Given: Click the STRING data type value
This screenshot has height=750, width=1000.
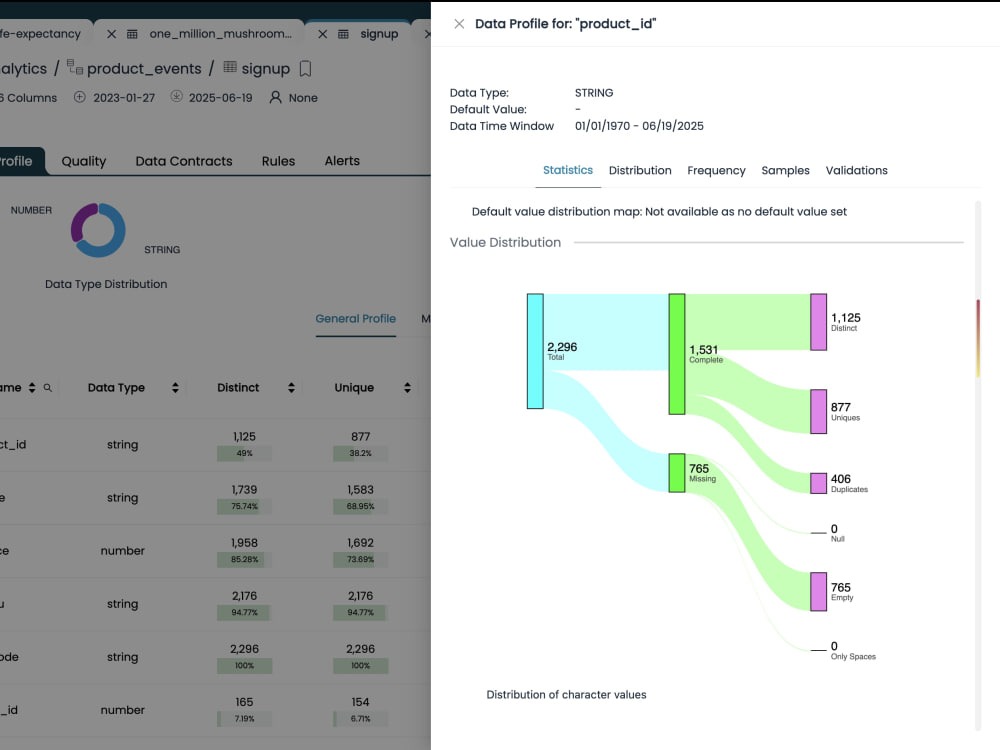Looking at the screenshot, I should pos(594,93).
